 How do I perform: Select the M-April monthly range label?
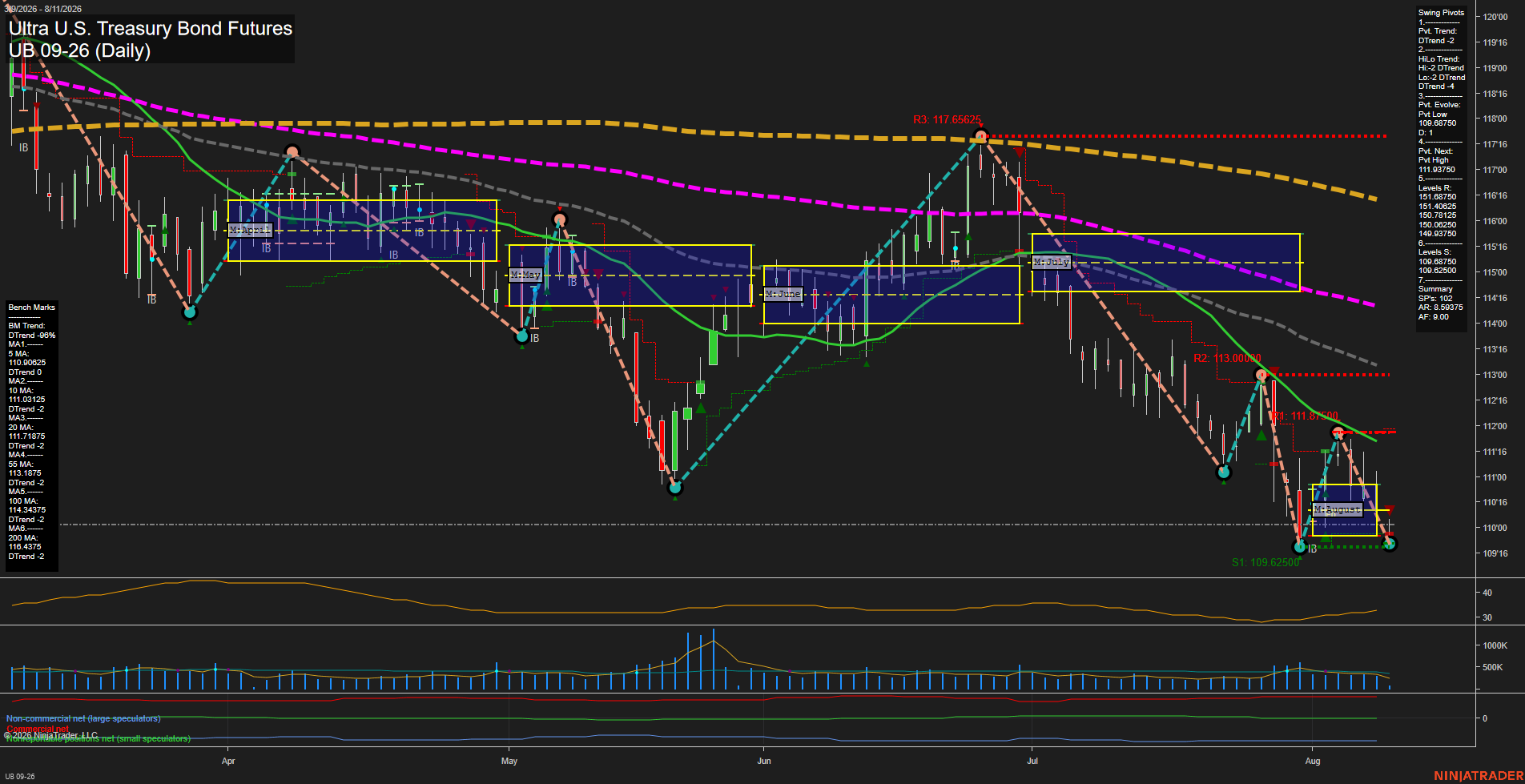click(250, 230)
